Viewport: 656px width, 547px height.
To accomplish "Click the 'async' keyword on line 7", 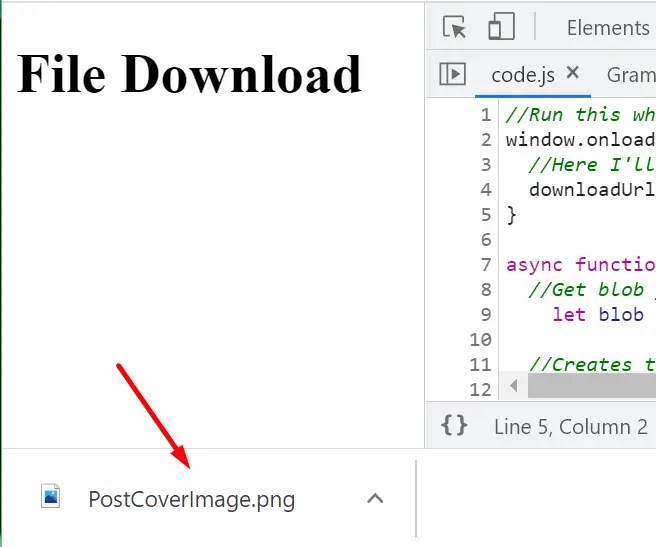I will [534, 265].
